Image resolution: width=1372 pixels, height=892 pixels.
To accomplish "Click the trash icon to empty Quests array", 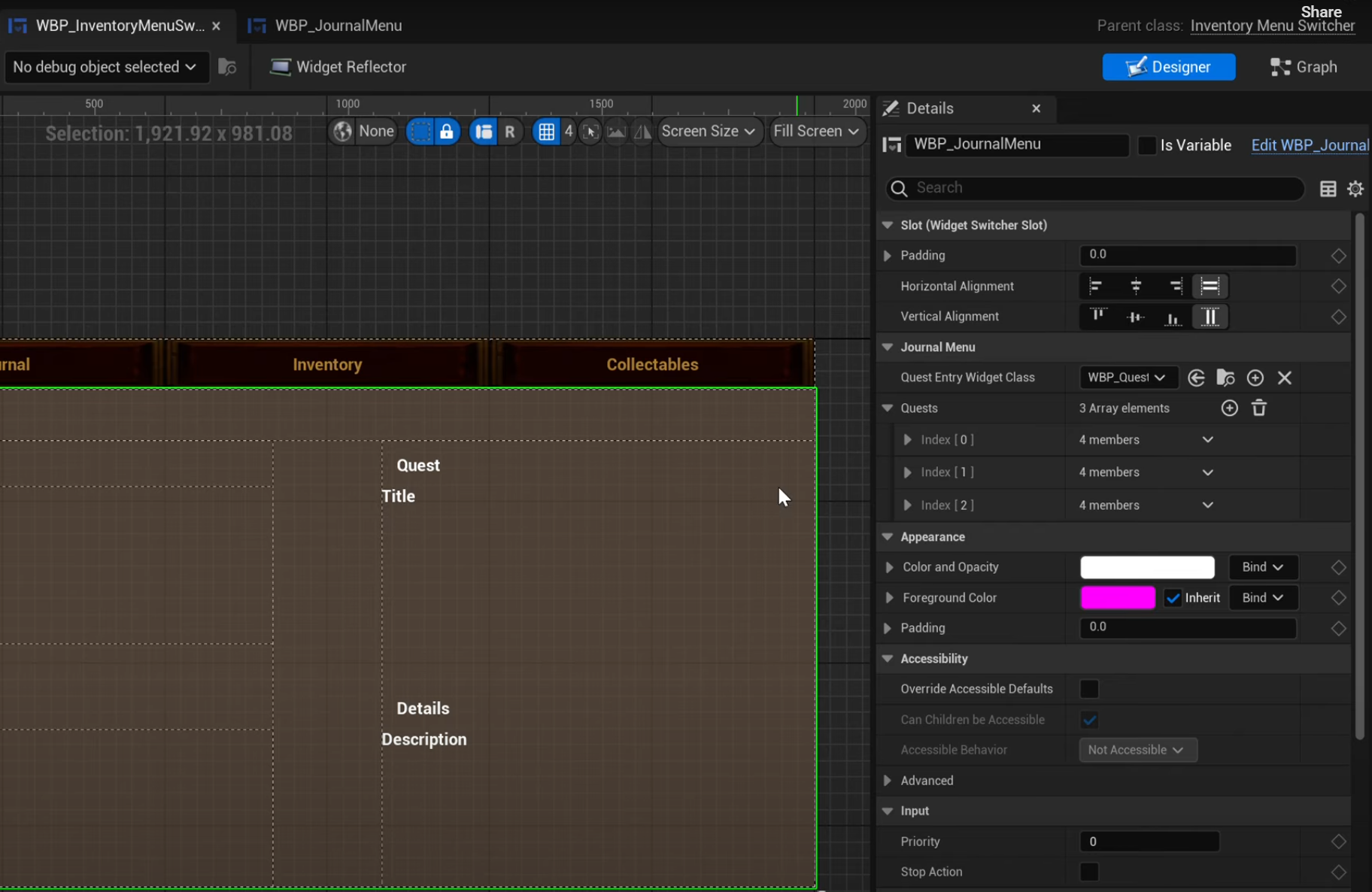I will (1258, 408).
